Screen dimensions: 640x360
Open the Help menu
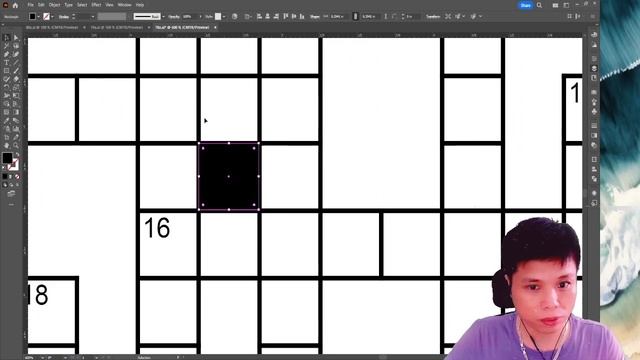[140, 5]
